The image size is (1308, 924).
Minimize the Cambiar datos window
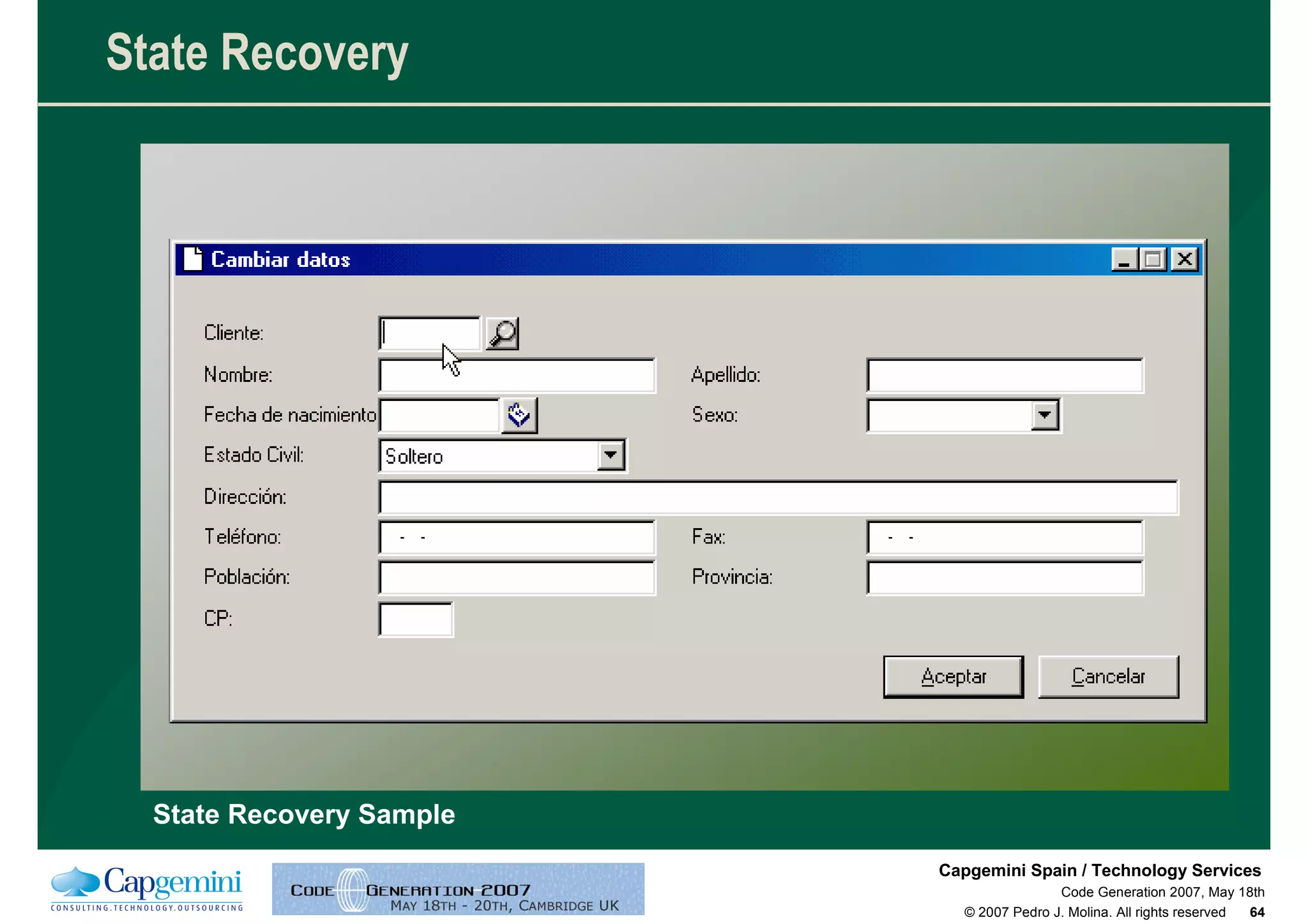click(x=1125, y=260)
